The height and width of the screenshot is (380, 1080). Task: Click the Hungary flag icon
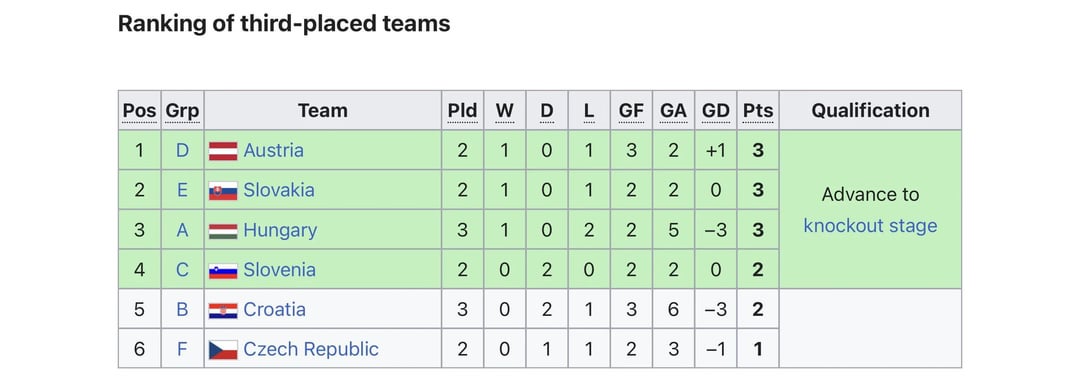click(223, 231)
